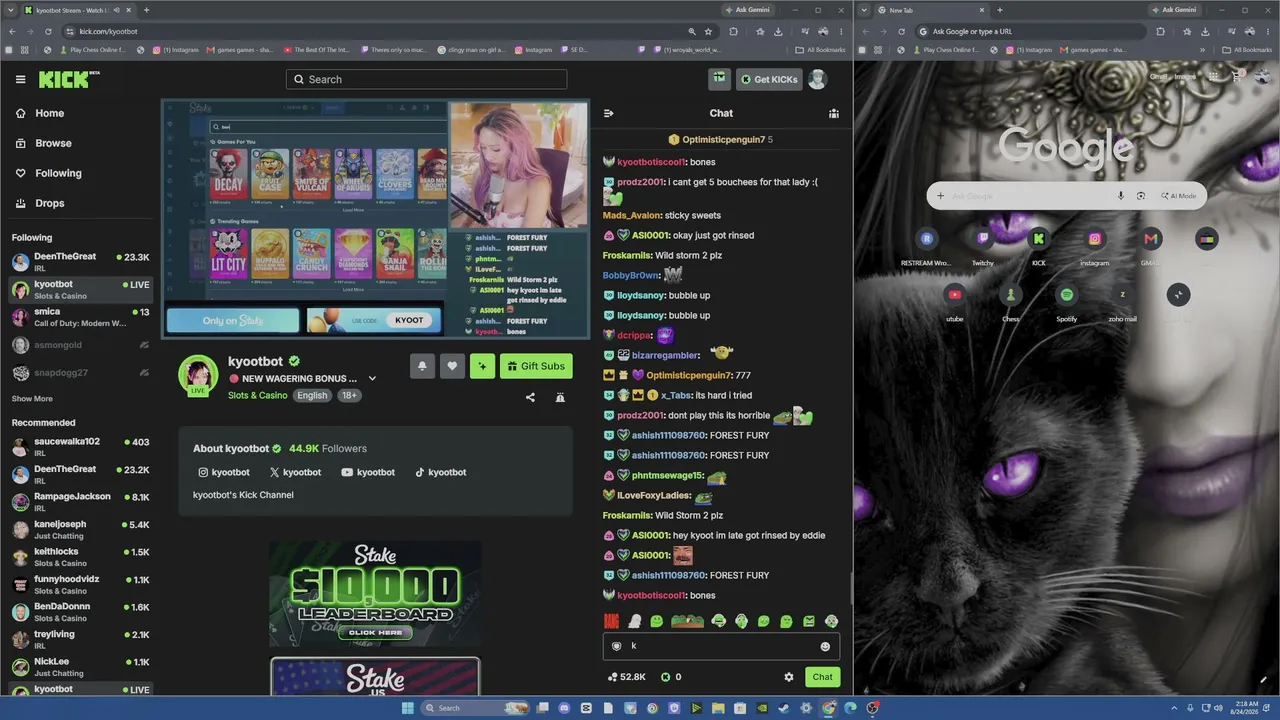Click the channel points 52.8K balance

627,677
